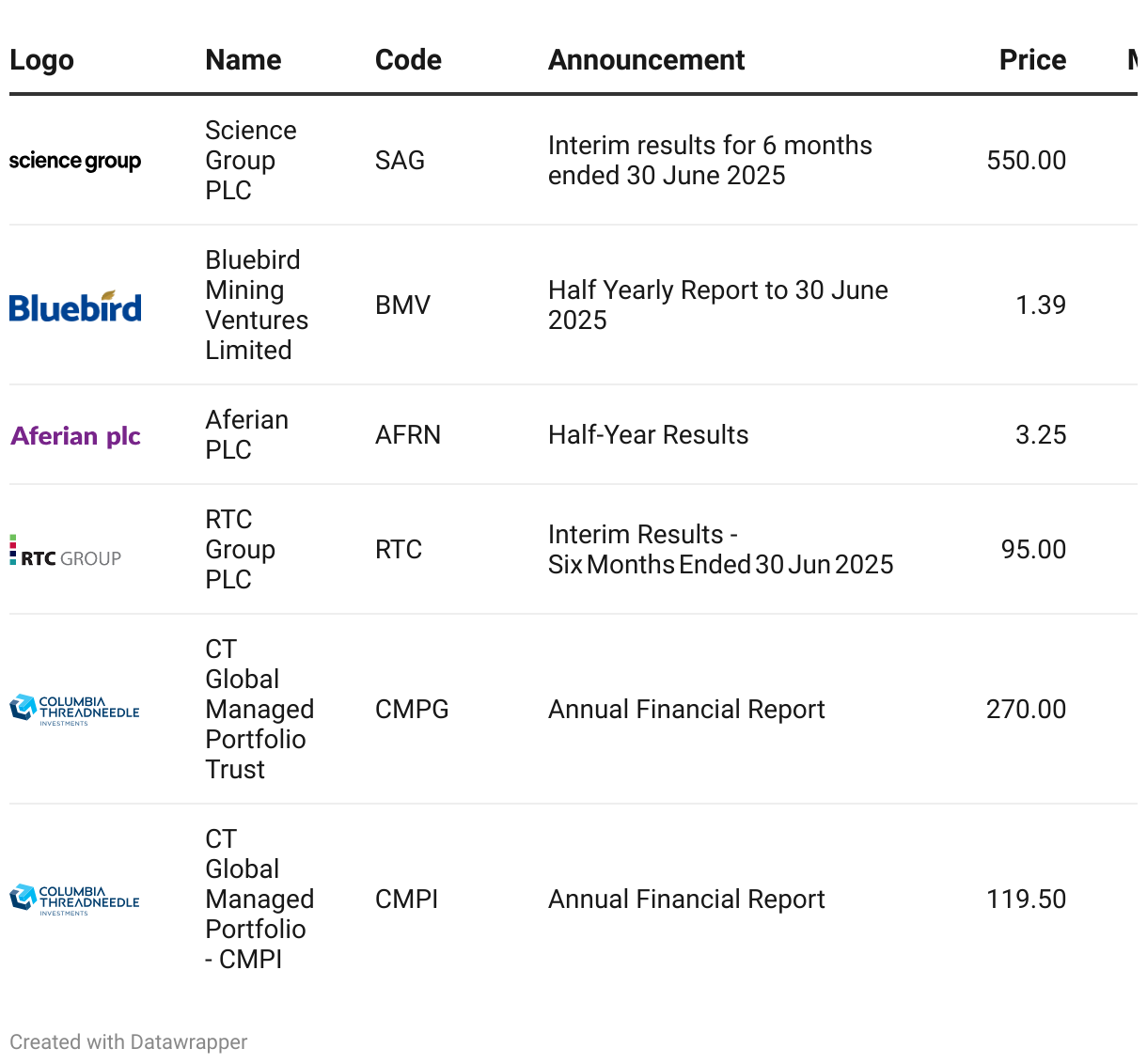Sort table by Name column header
The width and height of the screenshot is (1147, 1064).
click(244, 60)
